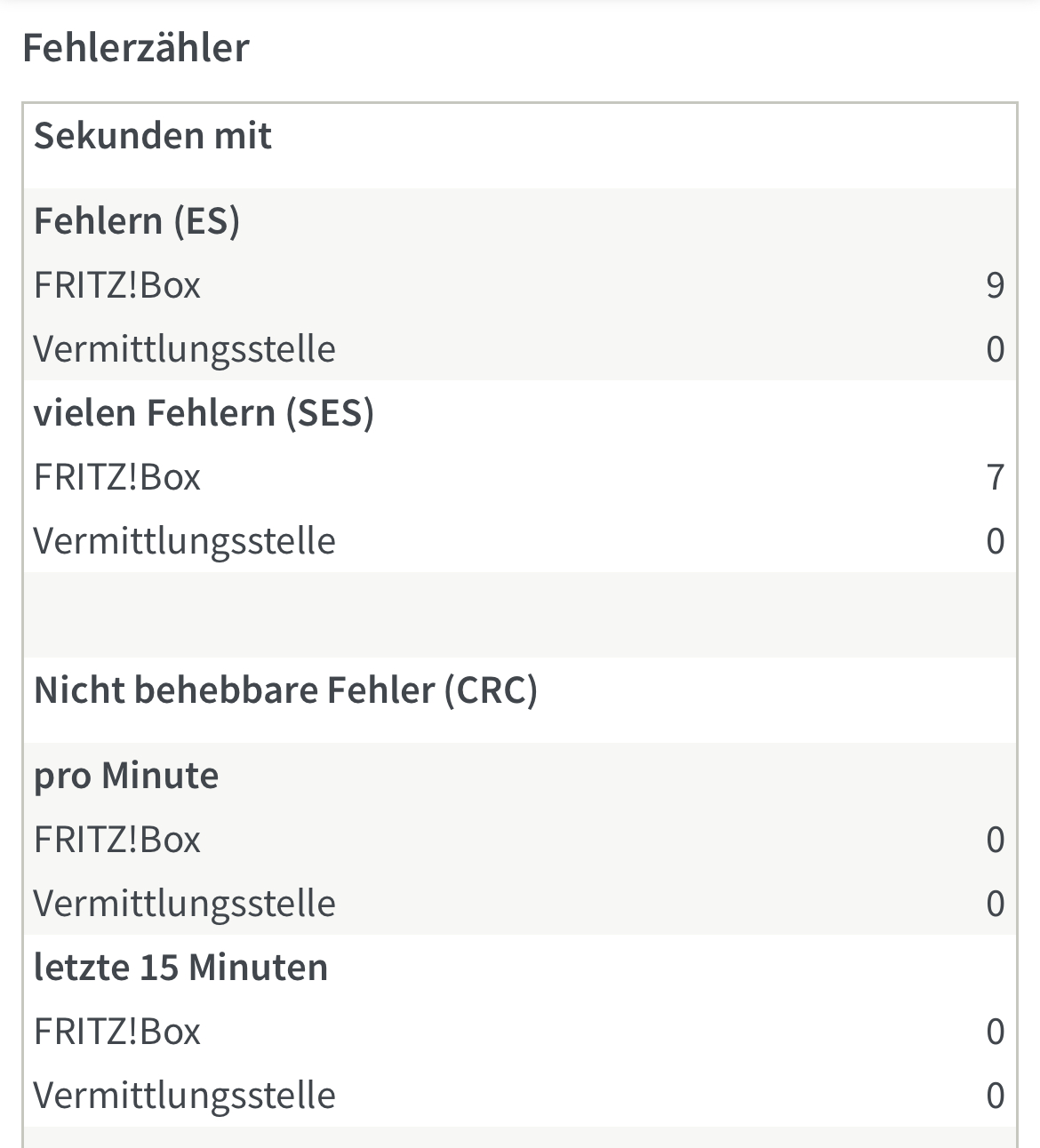Click the Vermittlungsstelle SES value 0
This screenshot has width=1040, height=1148.
(x=995, y=541)
